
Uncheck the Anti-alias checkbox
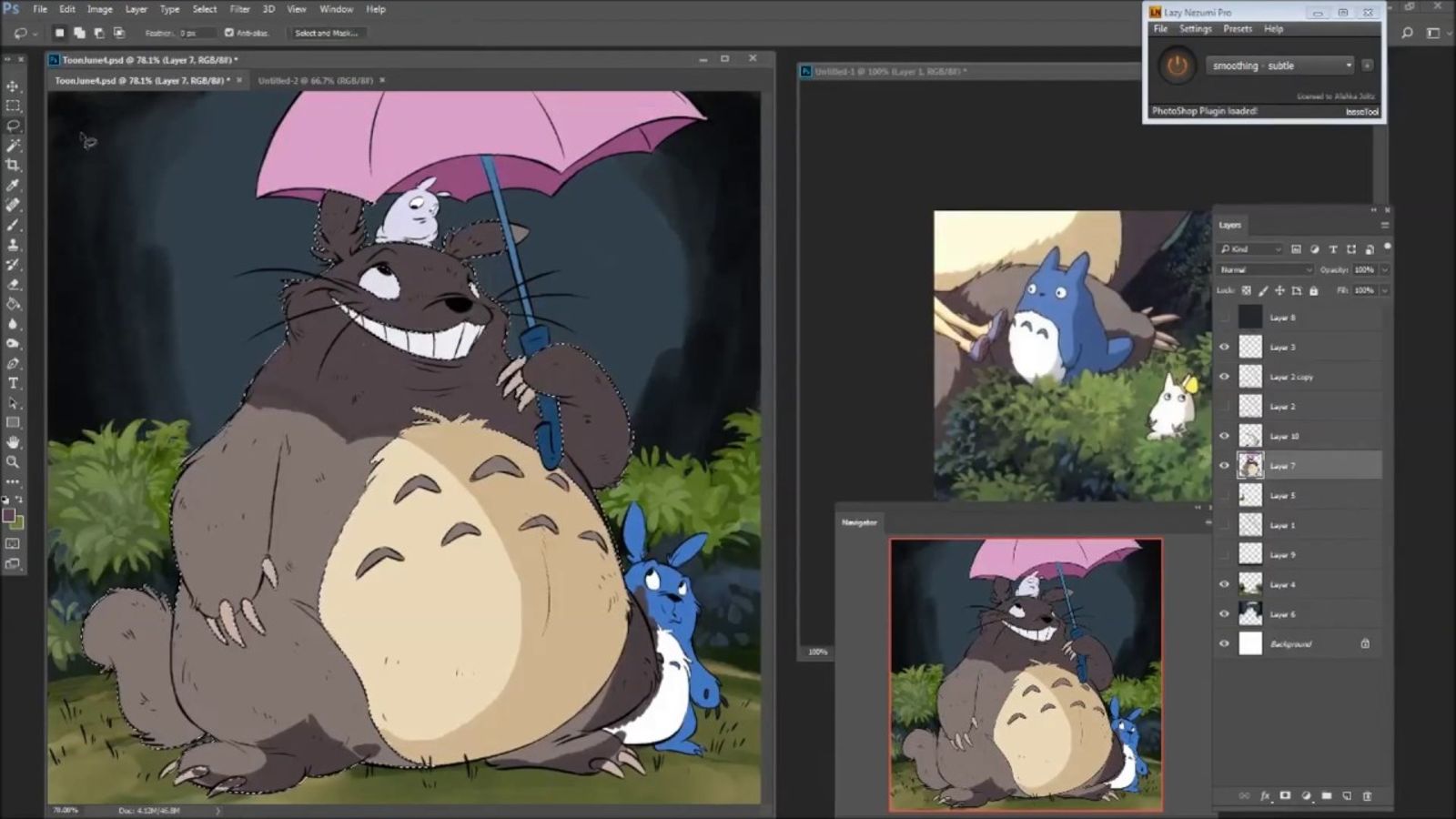[229, 33]
